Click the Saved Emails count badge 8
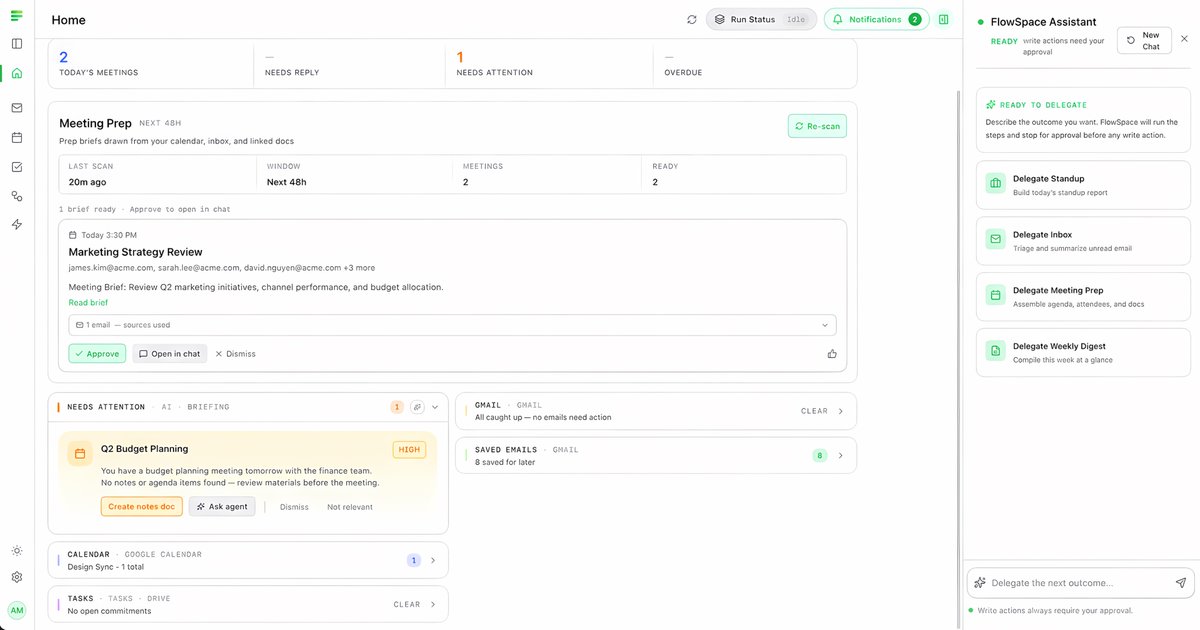Image resolution: width=1200 pixels, height=630 pixels. click(x=820, y=455)
